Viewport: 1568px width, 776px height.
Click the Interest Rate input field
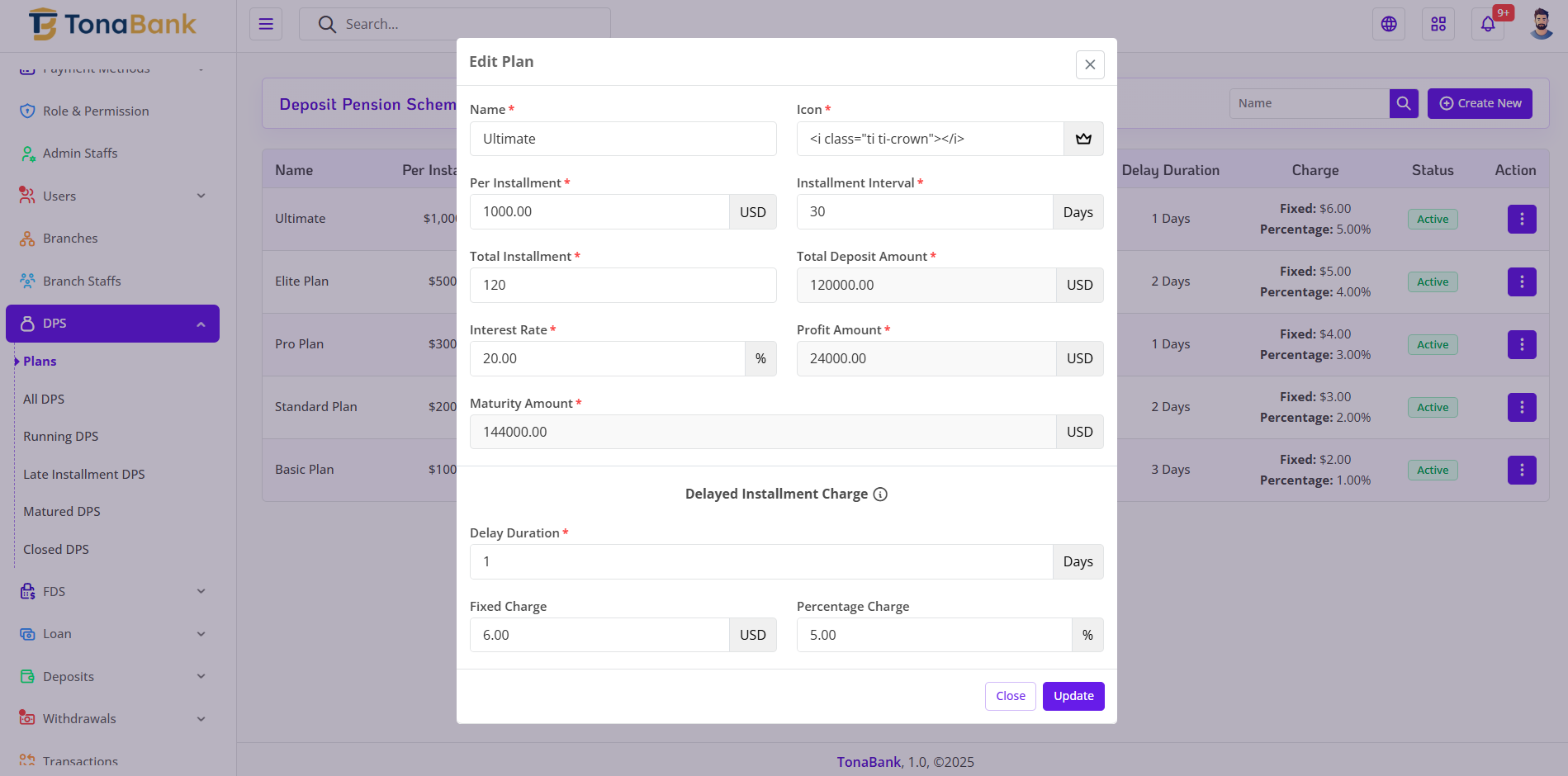click(607, 359)
